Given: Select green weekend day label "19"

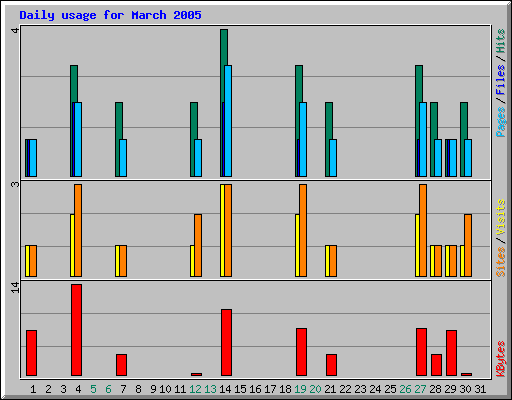Looking at the screenshot, I should tap(300, 389).
